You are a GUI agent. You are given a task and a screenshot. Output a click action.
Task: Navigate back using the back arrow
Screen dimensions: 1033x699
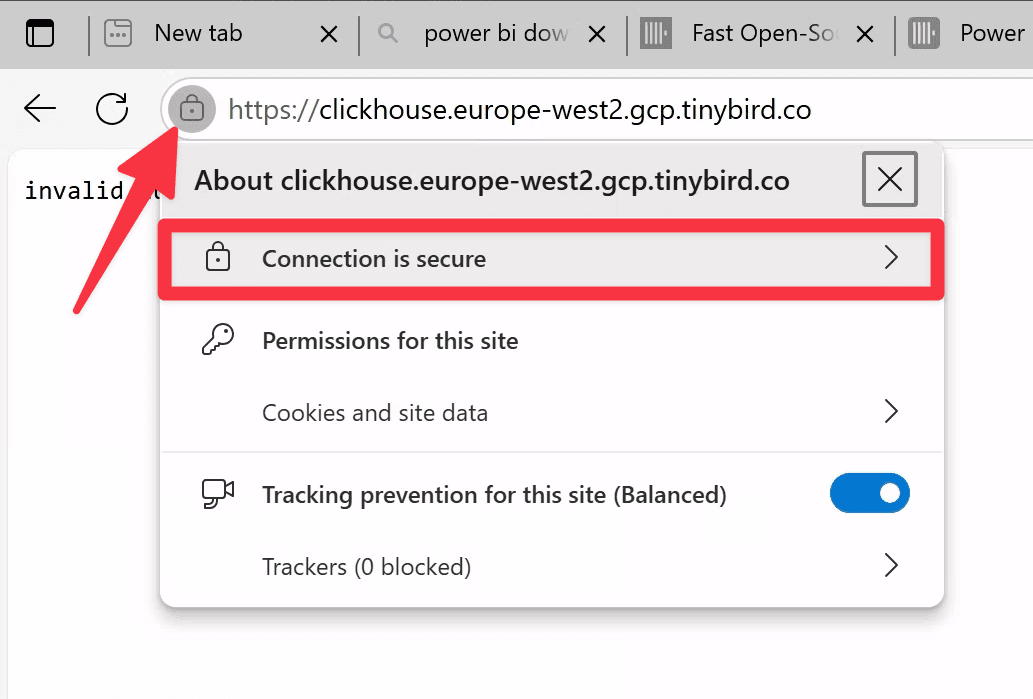click(x=39, y=110)
